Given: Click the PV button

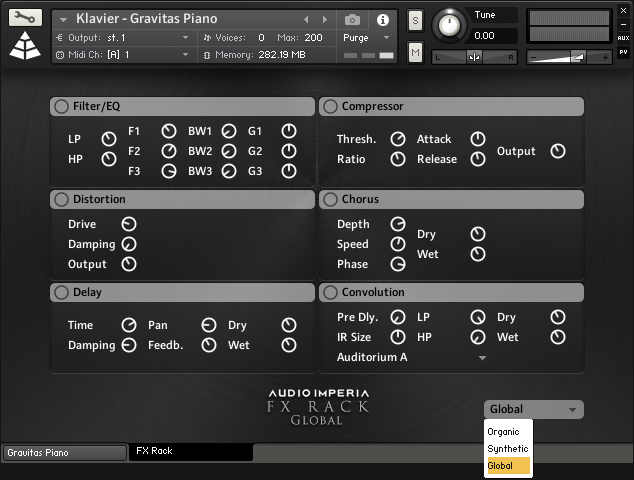Looking at the screenshot, I should click(623, 52).
